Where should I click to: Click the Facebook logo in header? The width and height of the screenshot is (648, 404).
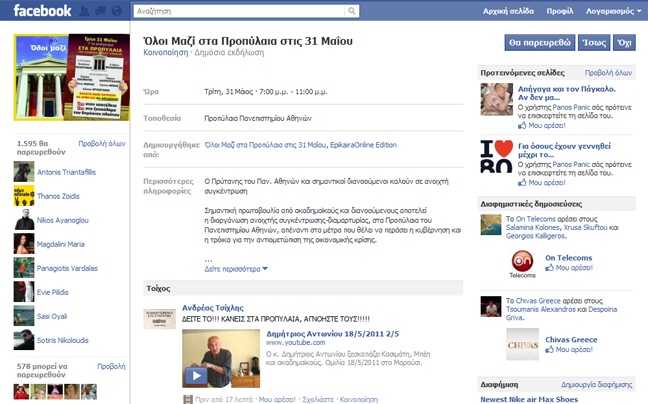(42, 11)
